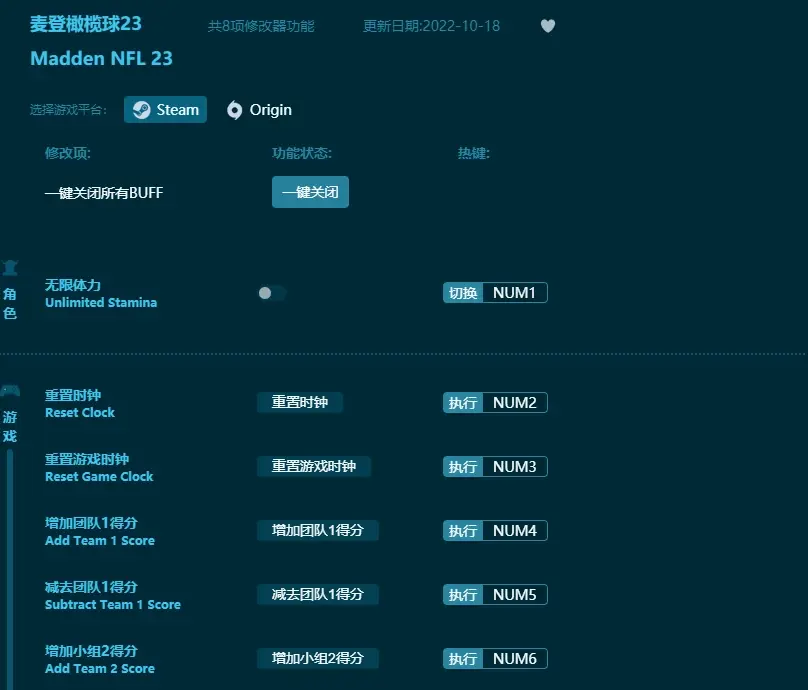Click the gamepad icon above 游戏 label
The height and width of the screenshot is (690, 808).
pyautogui.click(x=10, y=390)
